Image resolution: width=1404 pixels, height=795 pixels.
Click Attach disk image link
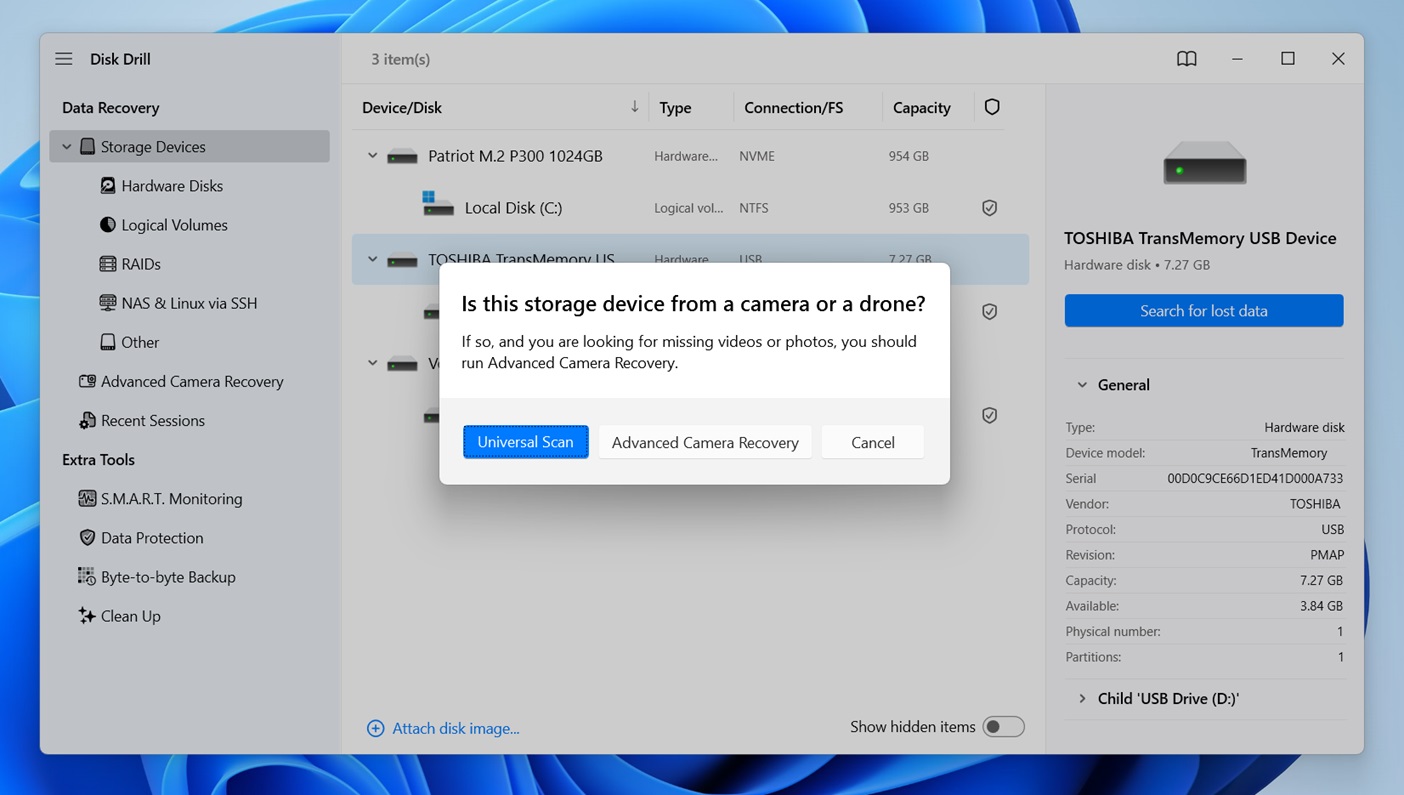[456, 728]
